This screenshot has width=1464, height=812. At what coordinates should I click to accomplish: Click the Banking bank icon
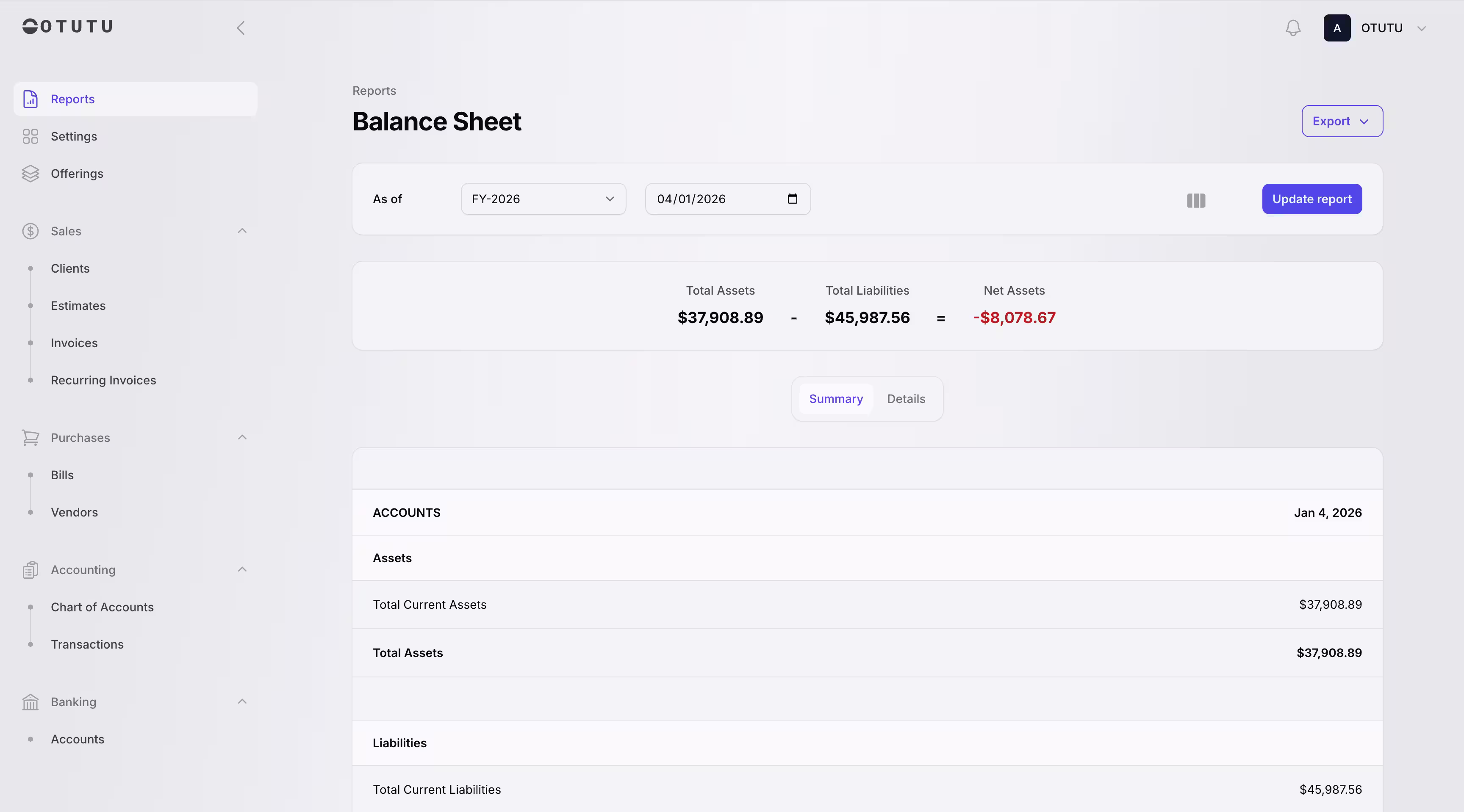pos(30,702)
